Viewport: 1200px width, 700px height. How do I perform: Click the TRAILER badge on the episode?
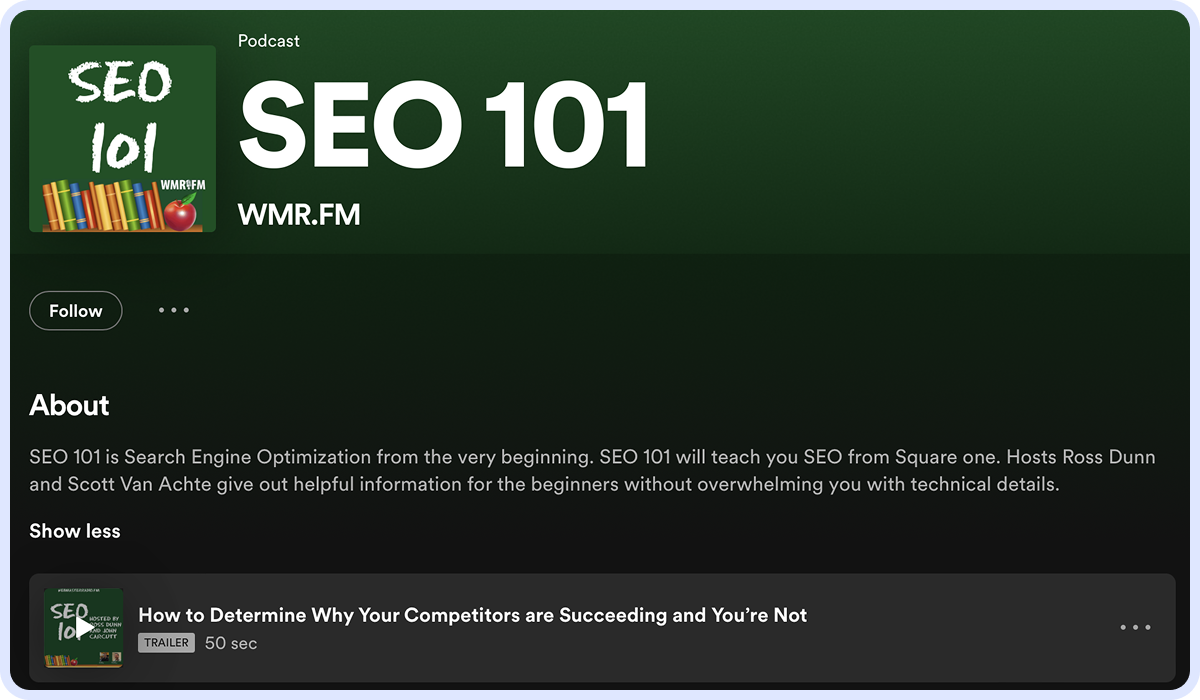(x=166, y=643)
